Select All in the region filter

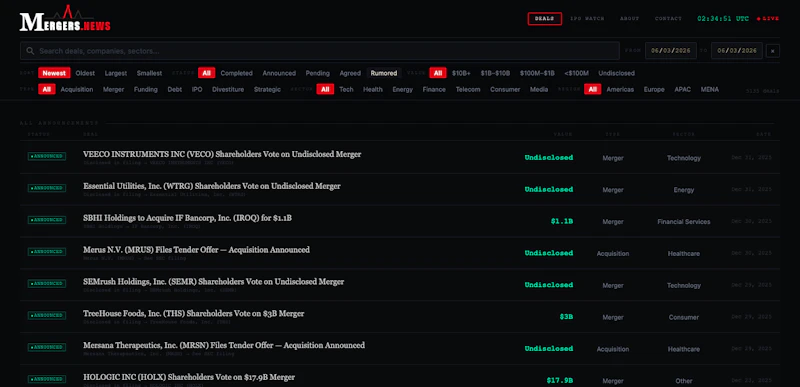[x=592, y=89]
